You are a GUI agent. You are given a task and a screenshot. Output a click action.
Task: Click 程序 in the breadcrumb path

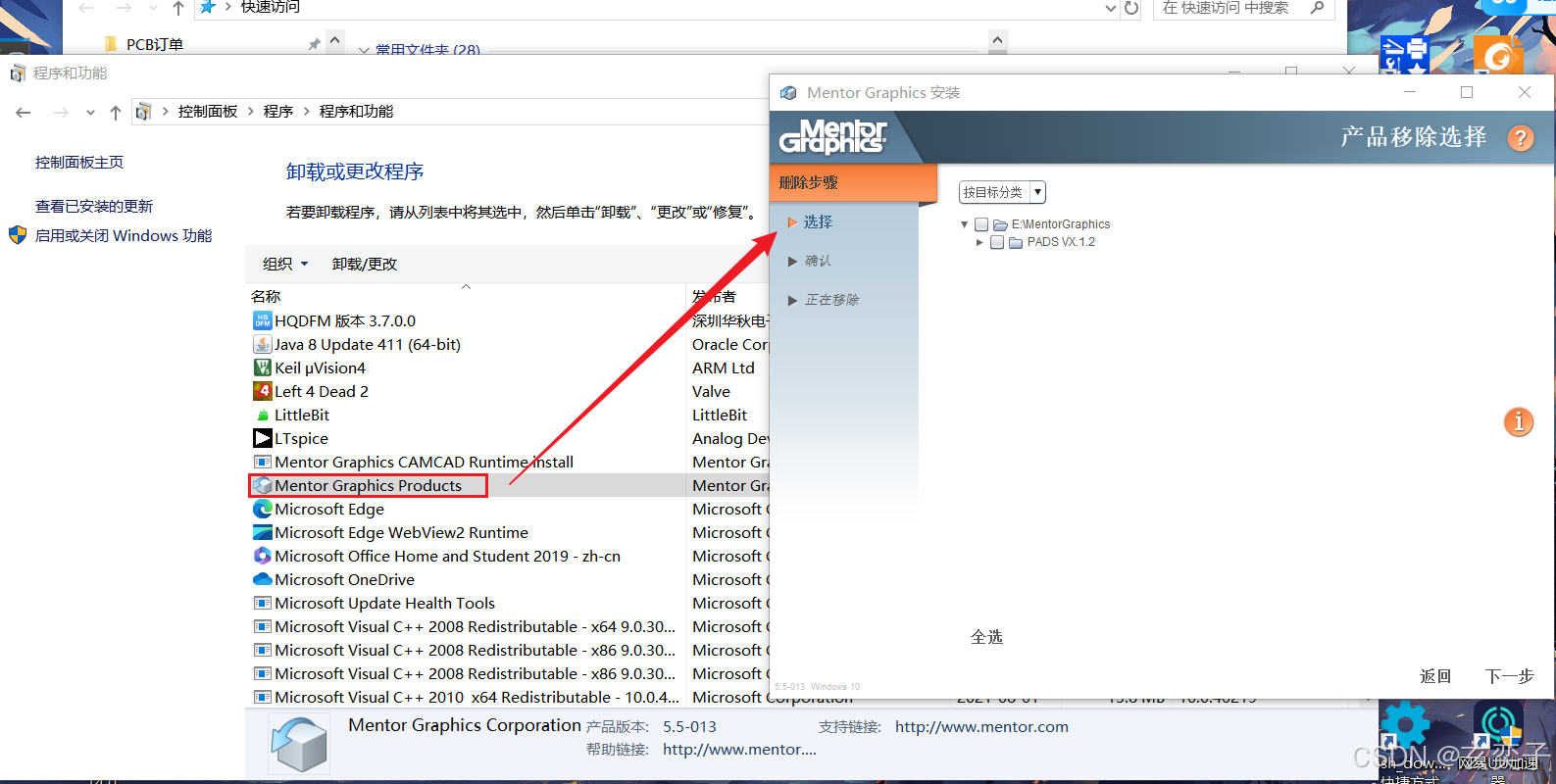[x=278, y=112]
